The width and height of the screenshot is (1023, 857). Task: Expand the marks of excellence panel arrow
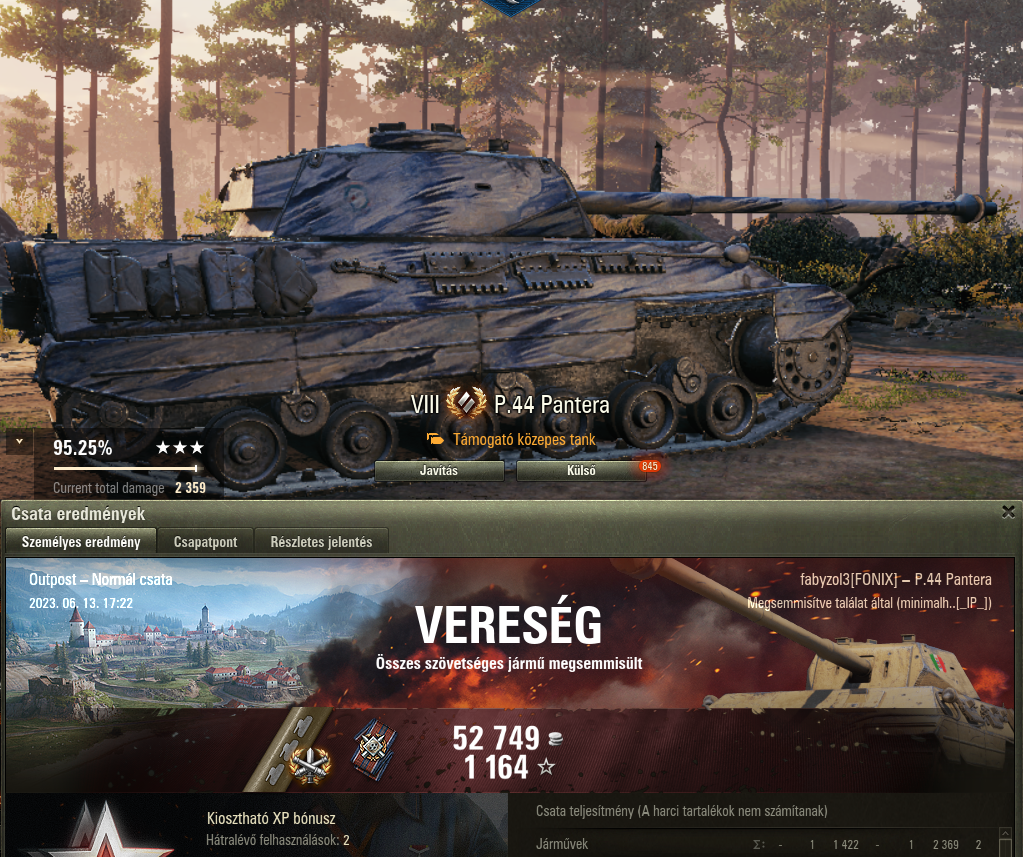tap(20, 442)
